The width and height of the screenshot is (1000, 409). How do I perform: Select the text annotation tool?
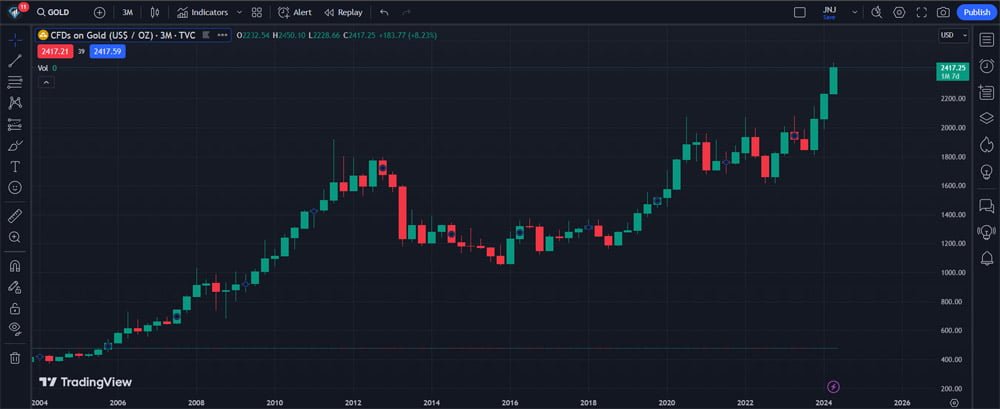coord(15,167)
